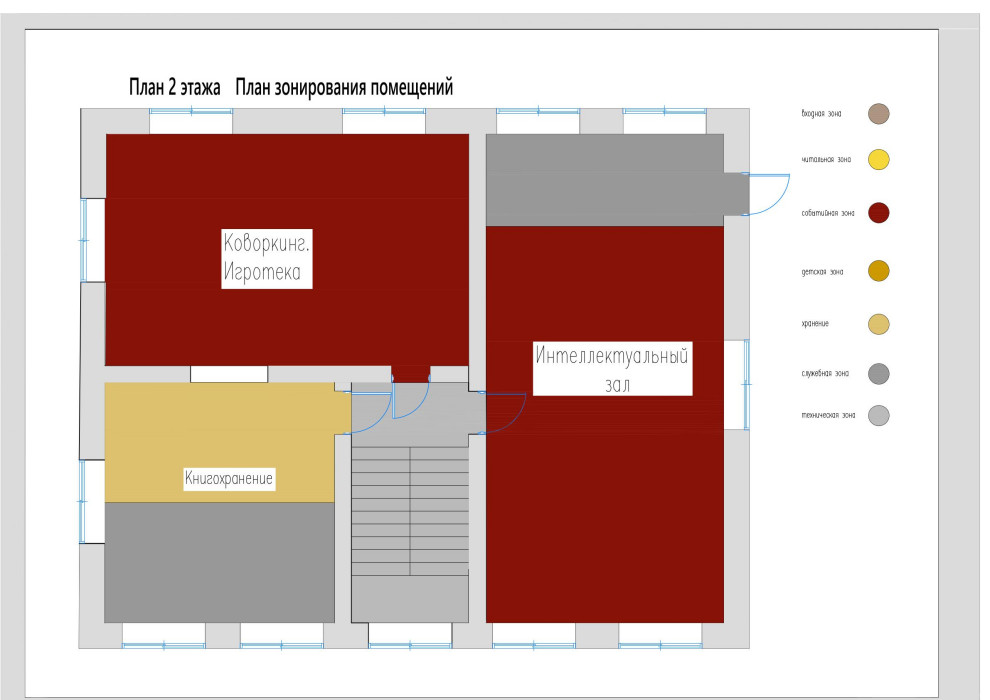Select the Интеллектуальный зал room label
Viewport: 990px width, 700px height.
611,369
